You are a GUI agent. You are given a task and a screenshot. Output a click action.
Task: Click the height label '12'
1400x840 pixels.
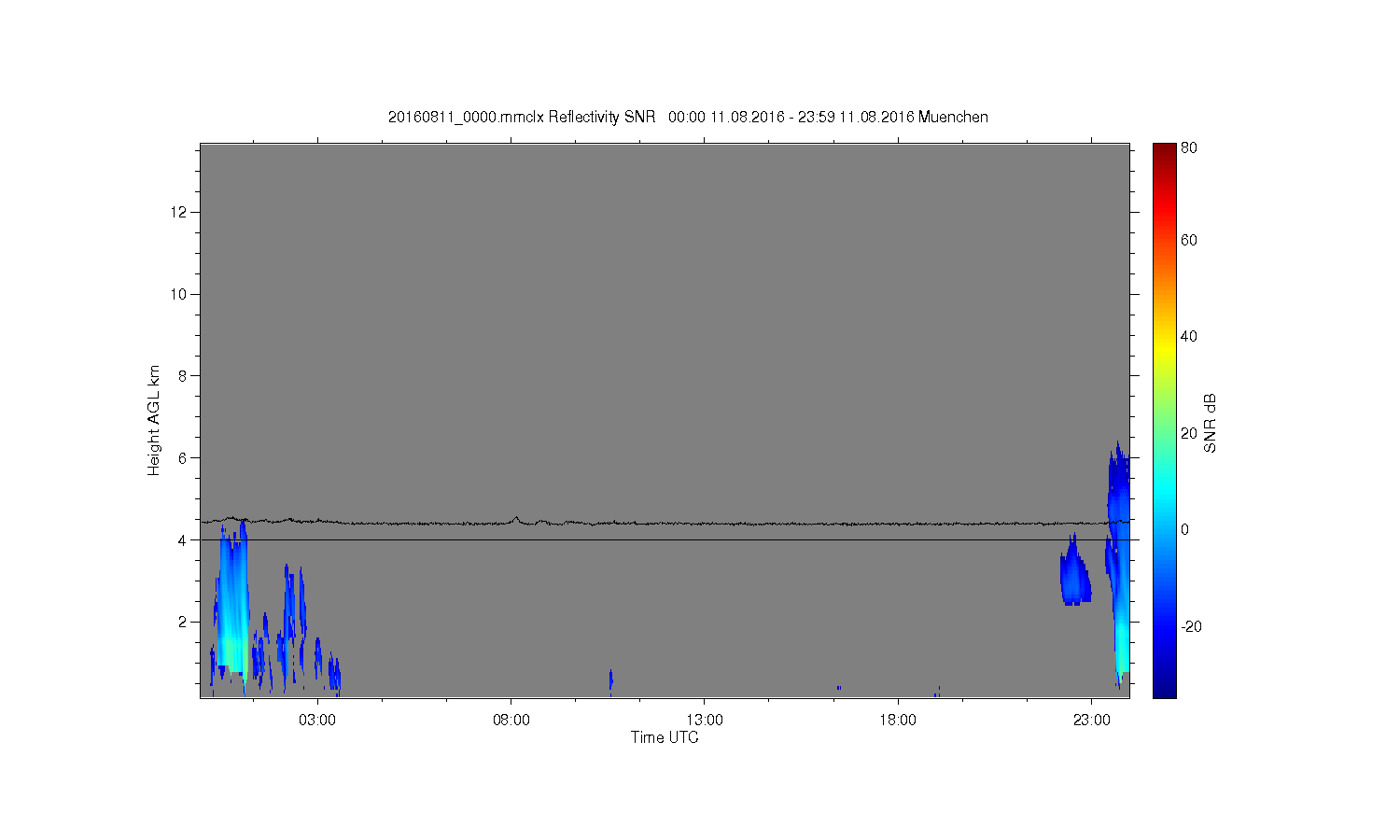click(179, 212)
